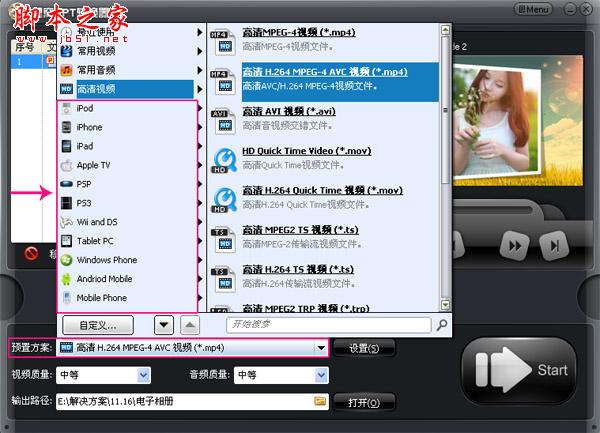Viewport: 600px width, 433px height.
Task: Click the 打开(O) button
Action: click(x=364, y=403)
